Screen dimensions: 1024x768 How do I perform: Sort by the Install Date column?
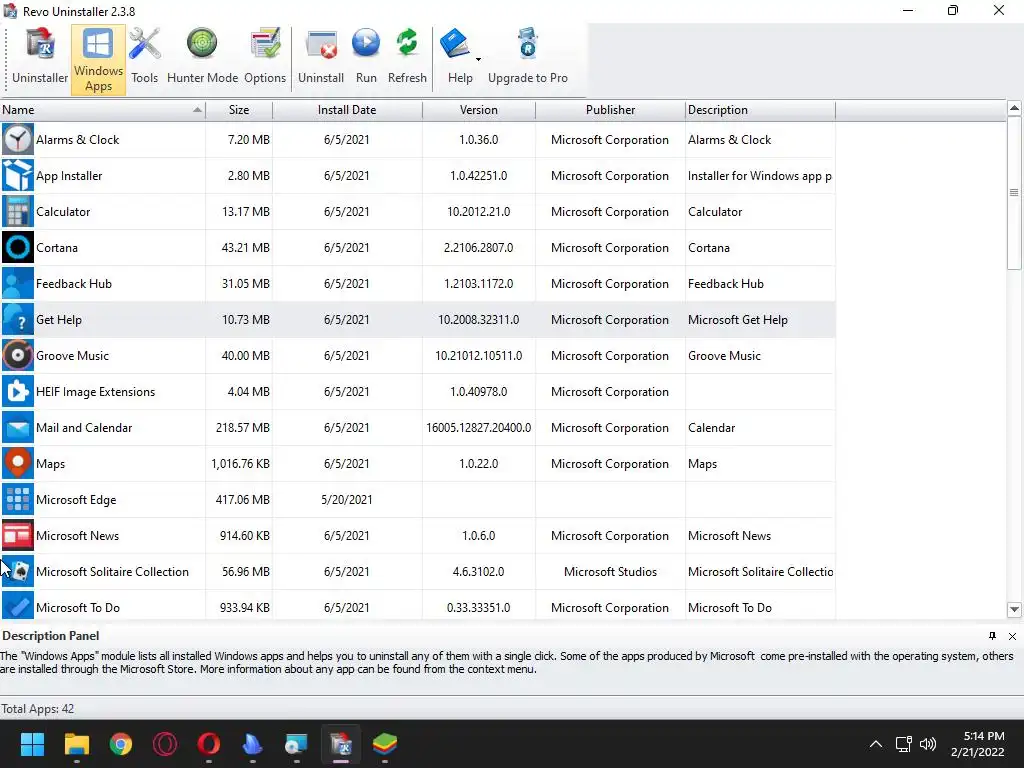click(347, 110)
